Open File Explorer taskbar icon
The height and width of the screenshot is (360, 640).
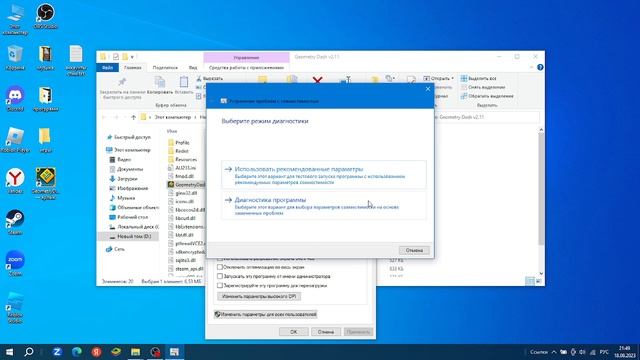pyautogui.click(x=136, y=352)
